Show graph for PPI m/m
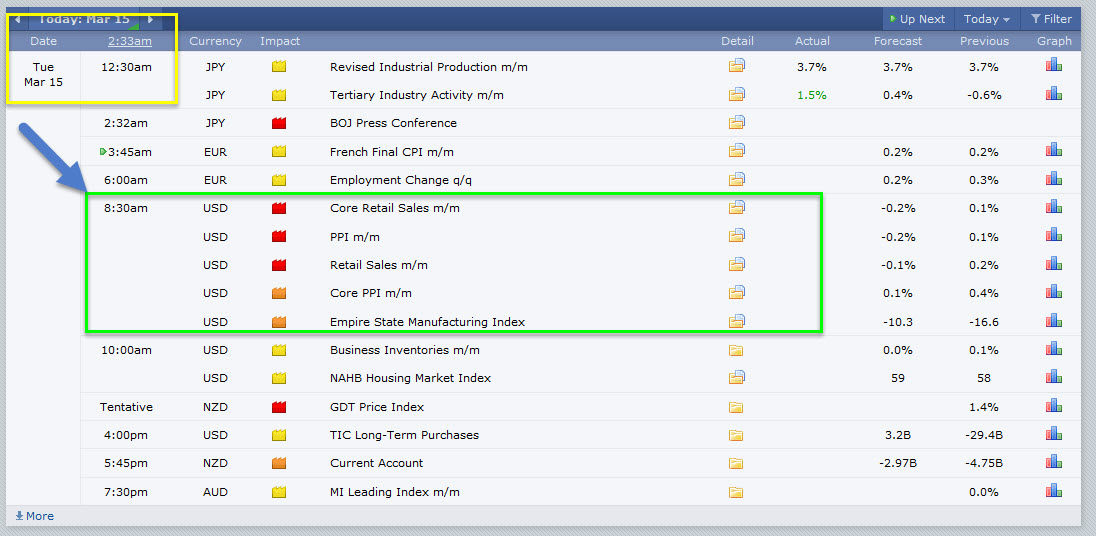This screenshot has height=536, width=1096. pyautogui.click(x=1054, y=235)
